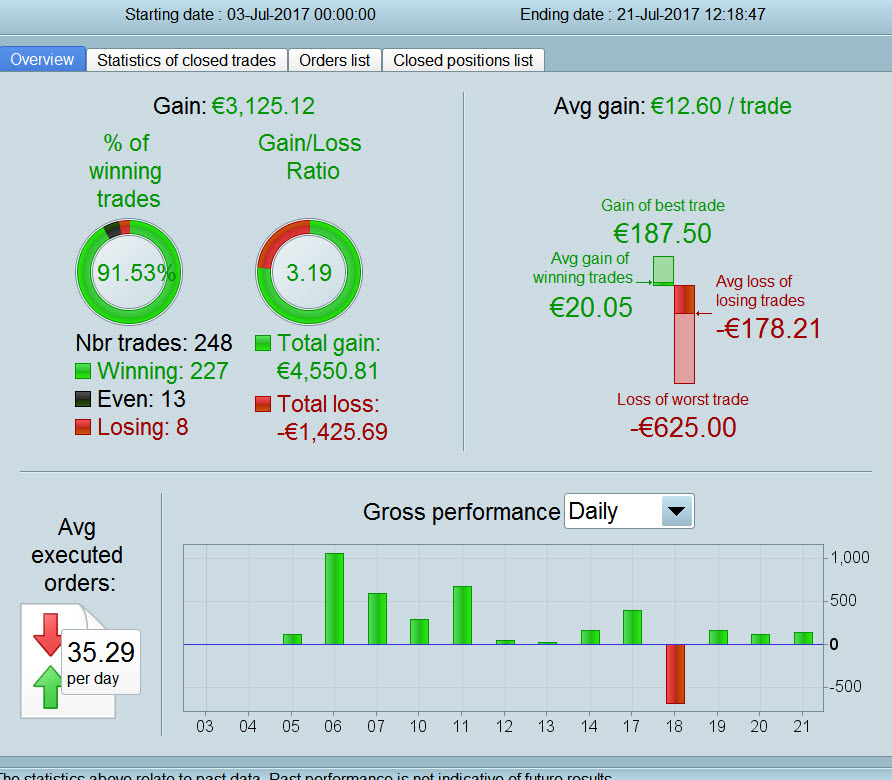Open the Closed positions list tab
Viewport: 892px width, 780px height.
[463, 60]
